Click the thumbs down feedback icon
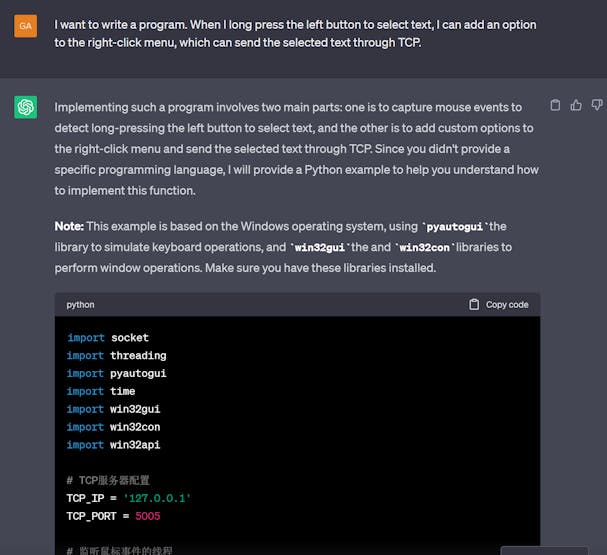Screen dimensions: 607x555 [x=597, y=105]
